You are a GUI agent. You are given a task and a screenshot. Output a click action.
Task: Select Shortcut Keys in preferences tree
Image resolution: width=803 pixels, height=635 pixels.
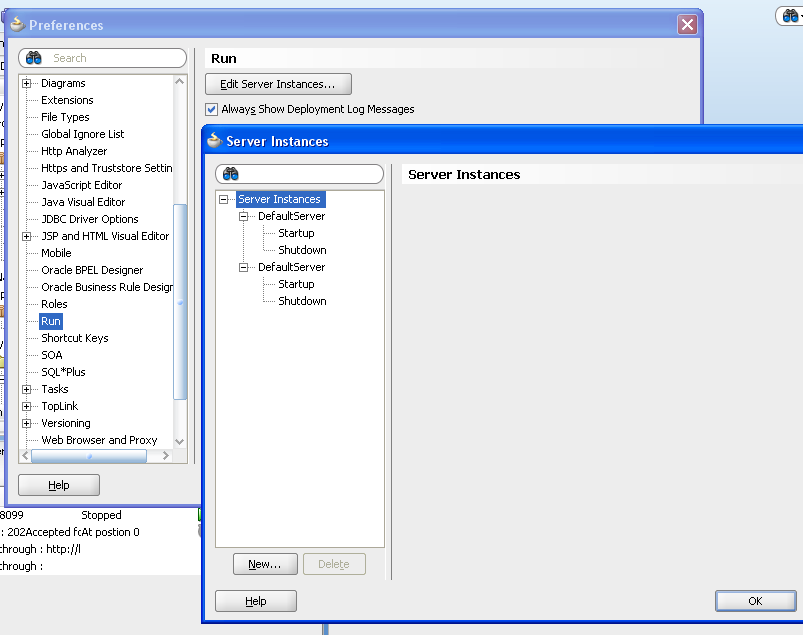(75, 338)
